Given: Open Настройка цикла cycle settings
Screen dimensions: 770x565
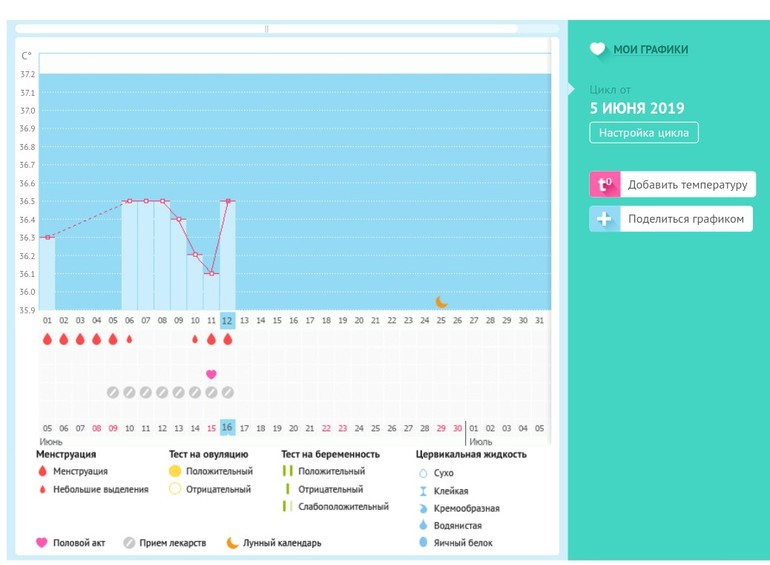Looking at the screenshot, I should tap(644, 133).
